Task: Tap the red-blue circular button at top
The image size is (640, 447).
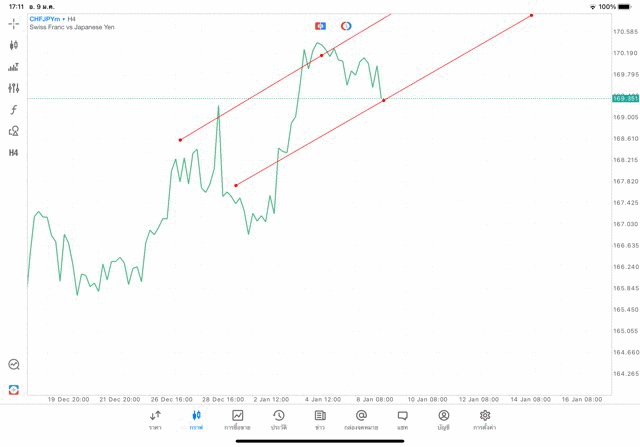Action: click(346, 26)
